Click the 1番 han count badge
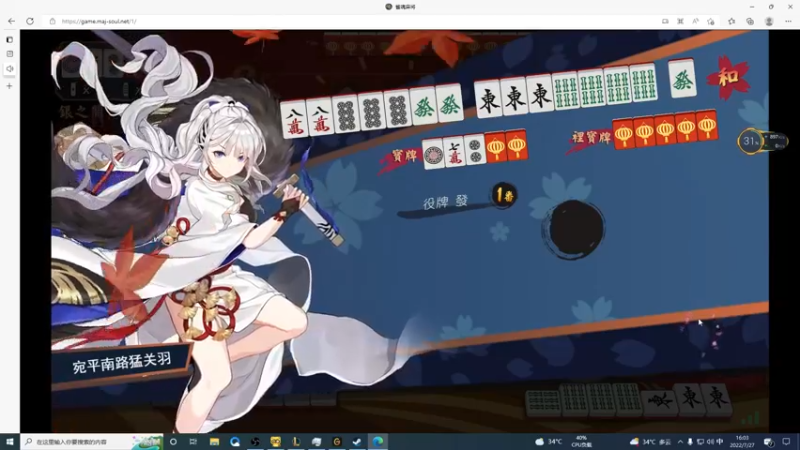The width and height of the screenshot is (800, 450). pyautogui.click(x=504, y=194)
